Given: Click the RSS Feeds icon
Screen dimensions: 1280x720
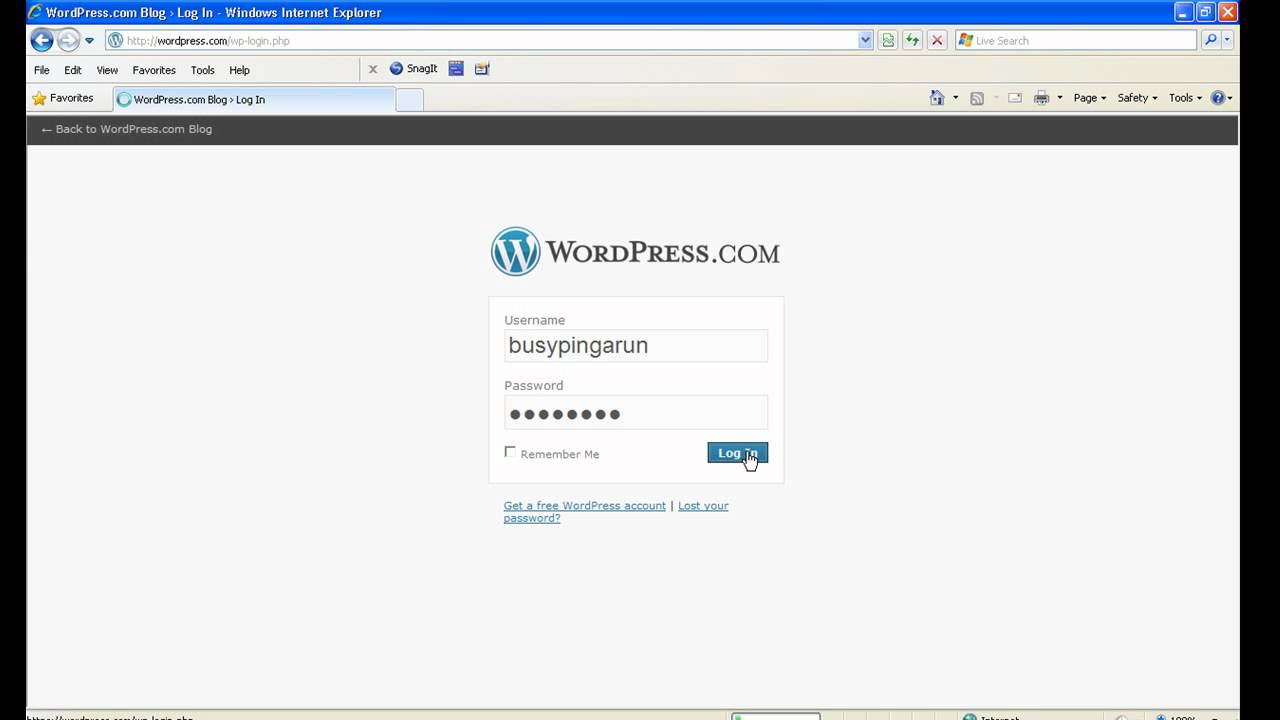Looking at the screenshot, I should click(x=977, y=98).
